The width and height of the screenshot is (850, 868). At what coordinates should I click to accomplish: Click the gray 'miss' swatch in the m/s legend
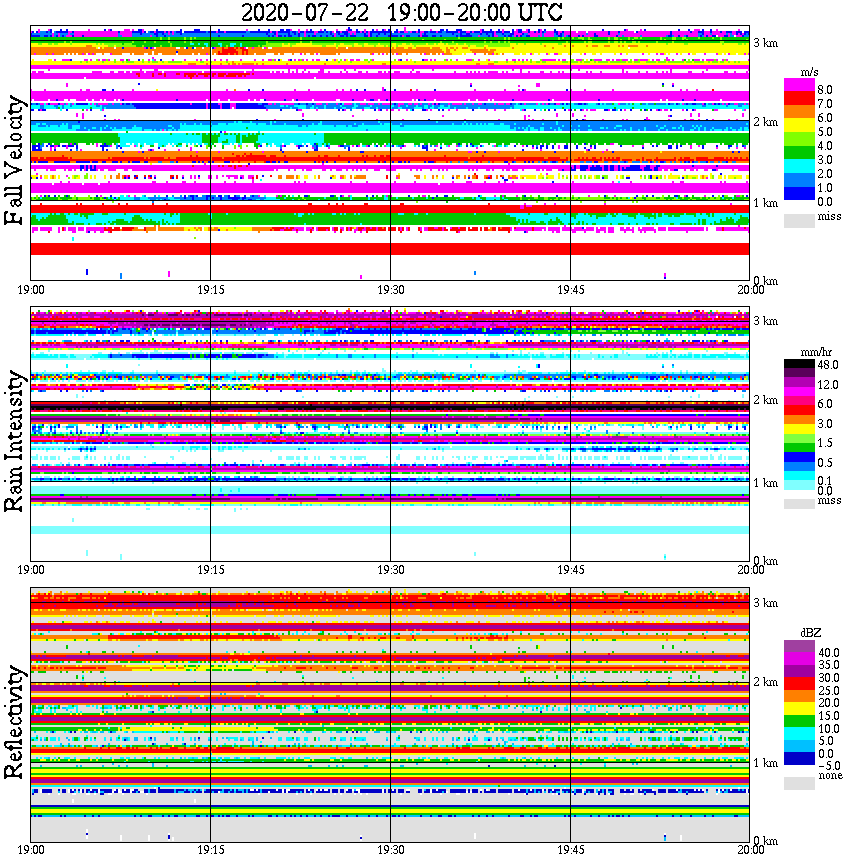pyautogui.click(x=799, y=220)
